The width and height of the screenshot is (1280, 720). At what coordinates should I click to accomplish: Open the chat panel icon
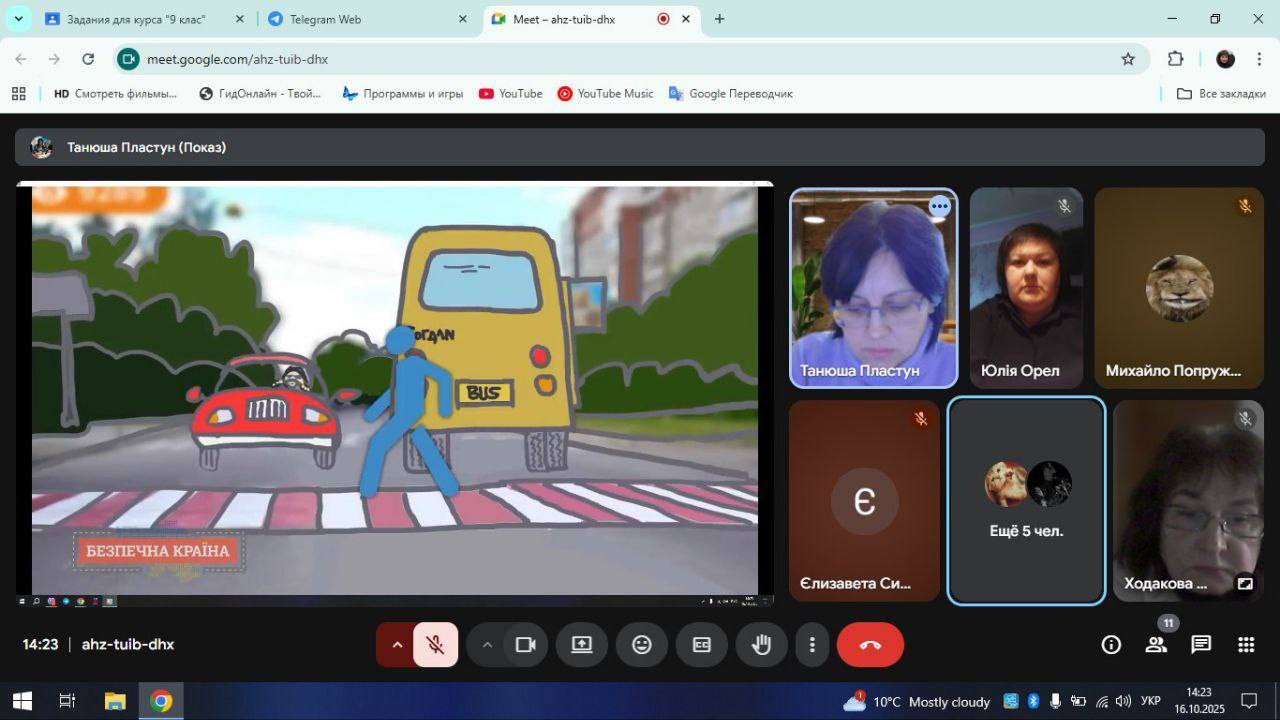pyautogui.click(x=1201, y=645)
